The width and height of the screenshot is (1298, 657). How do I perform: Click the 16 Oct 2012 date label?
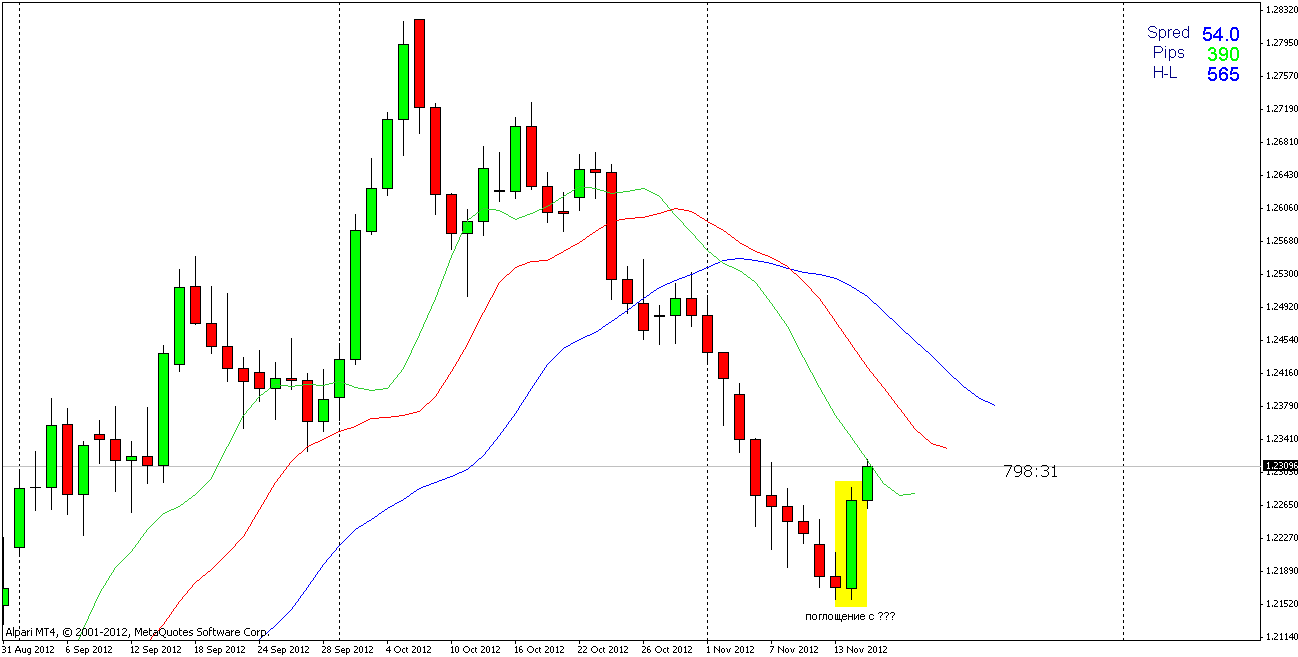(x=539, y=649)
